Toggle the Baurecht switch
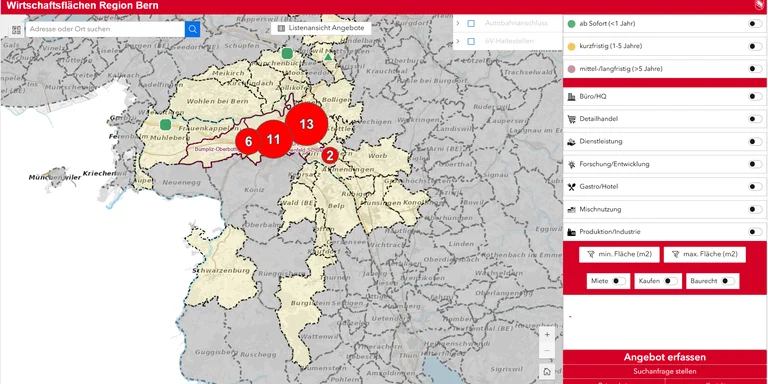 tap(728, 281)
